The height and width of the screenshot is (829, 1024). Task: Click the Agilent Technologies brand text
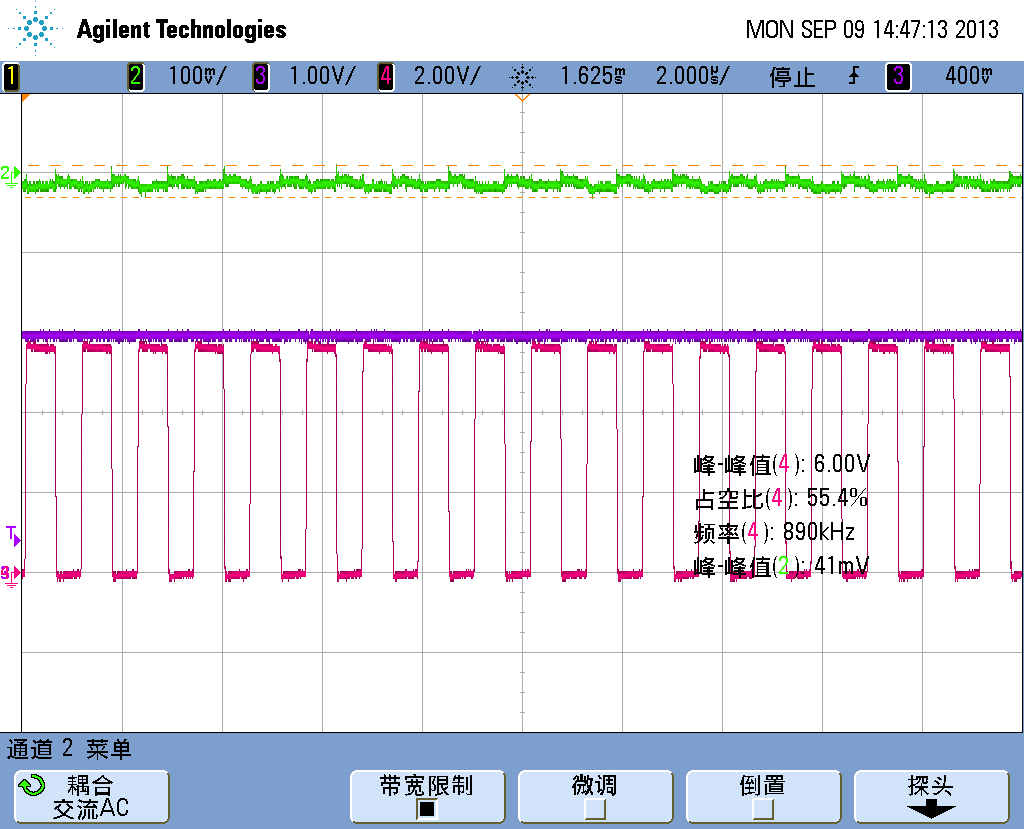pos(182,29)
